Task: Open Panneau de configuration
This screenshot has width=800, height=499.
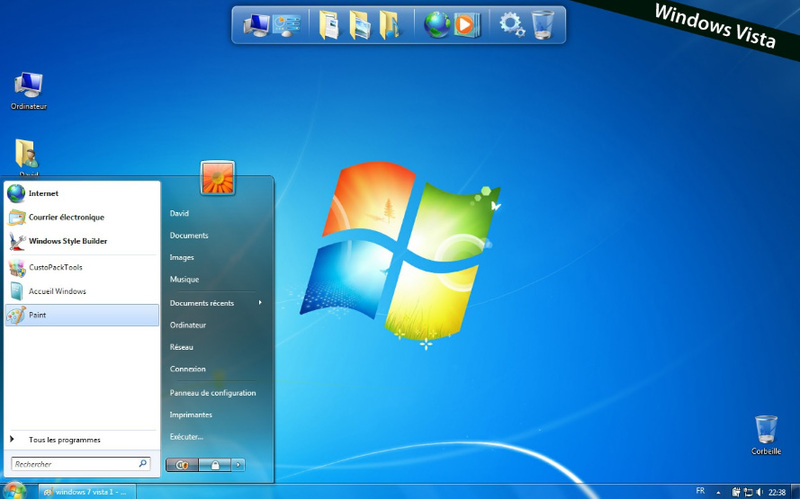Action: pos(213,393)
